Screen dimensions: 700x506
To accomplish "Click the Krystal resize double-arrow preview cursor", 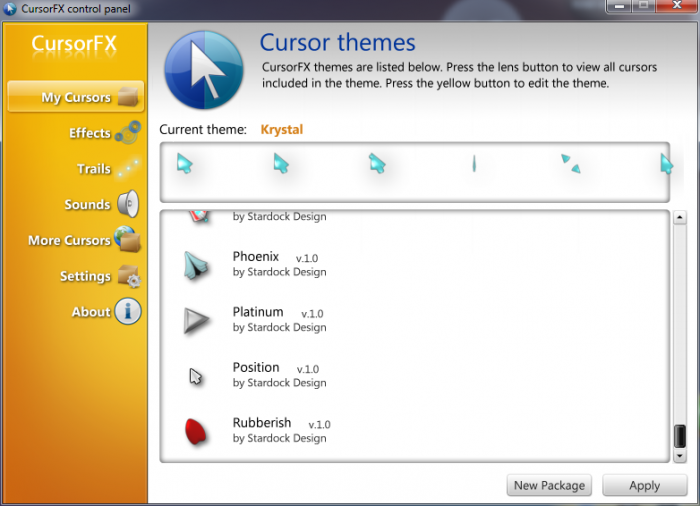I will 571,163.
